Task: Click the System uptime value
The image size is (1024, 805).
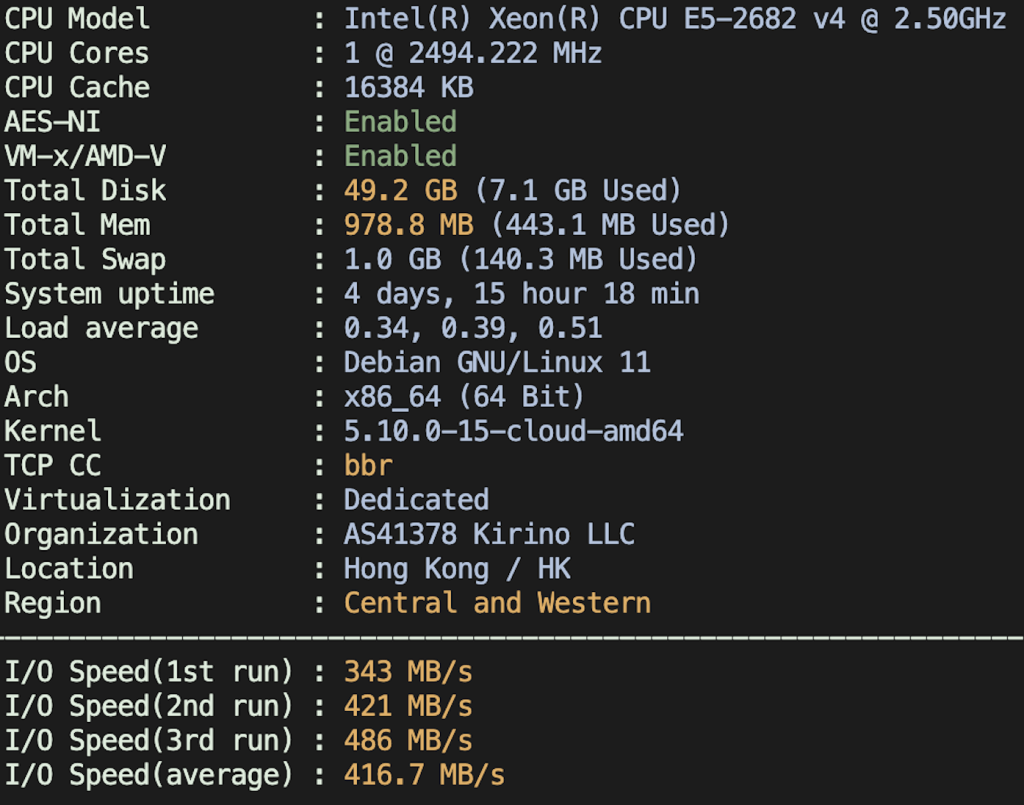Action: coord(520,293)
